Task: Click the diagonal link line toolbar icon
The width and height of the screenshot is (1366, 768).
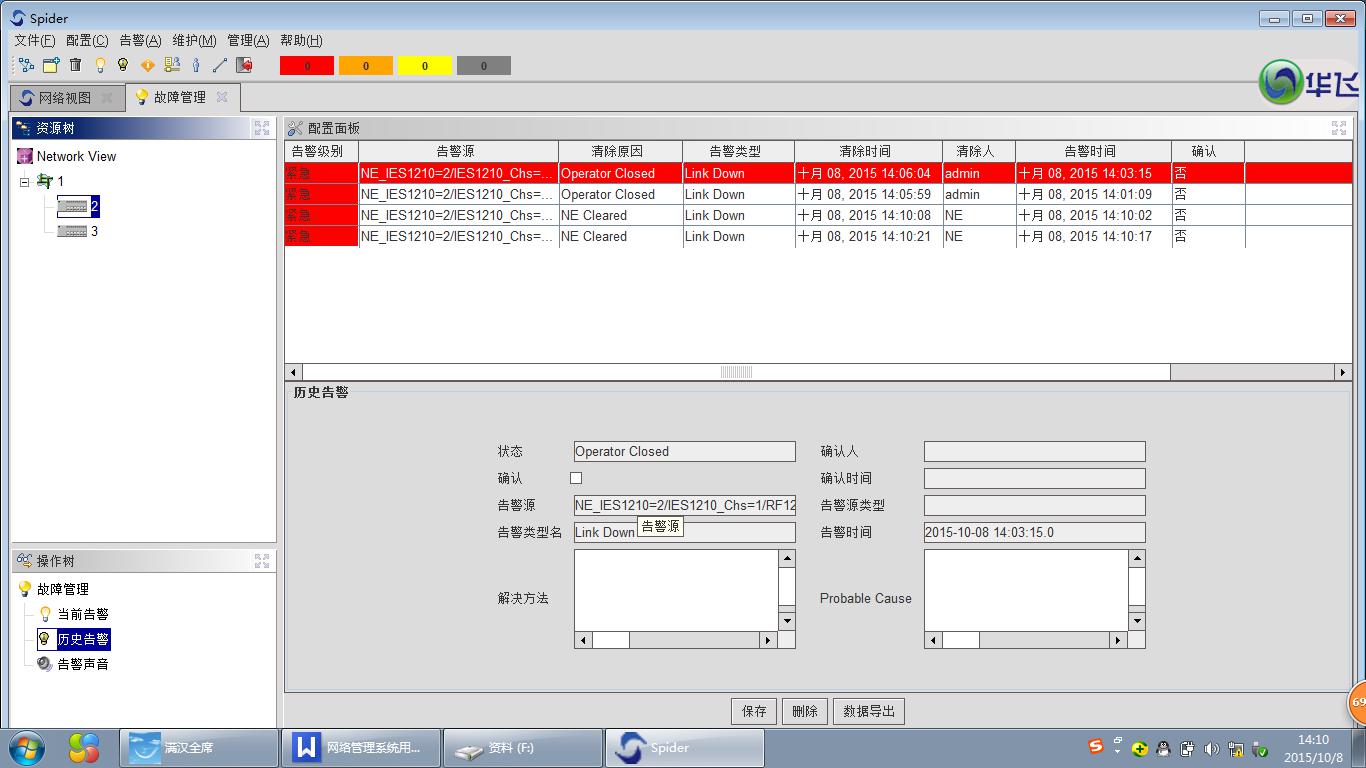Action: (220, 65)
